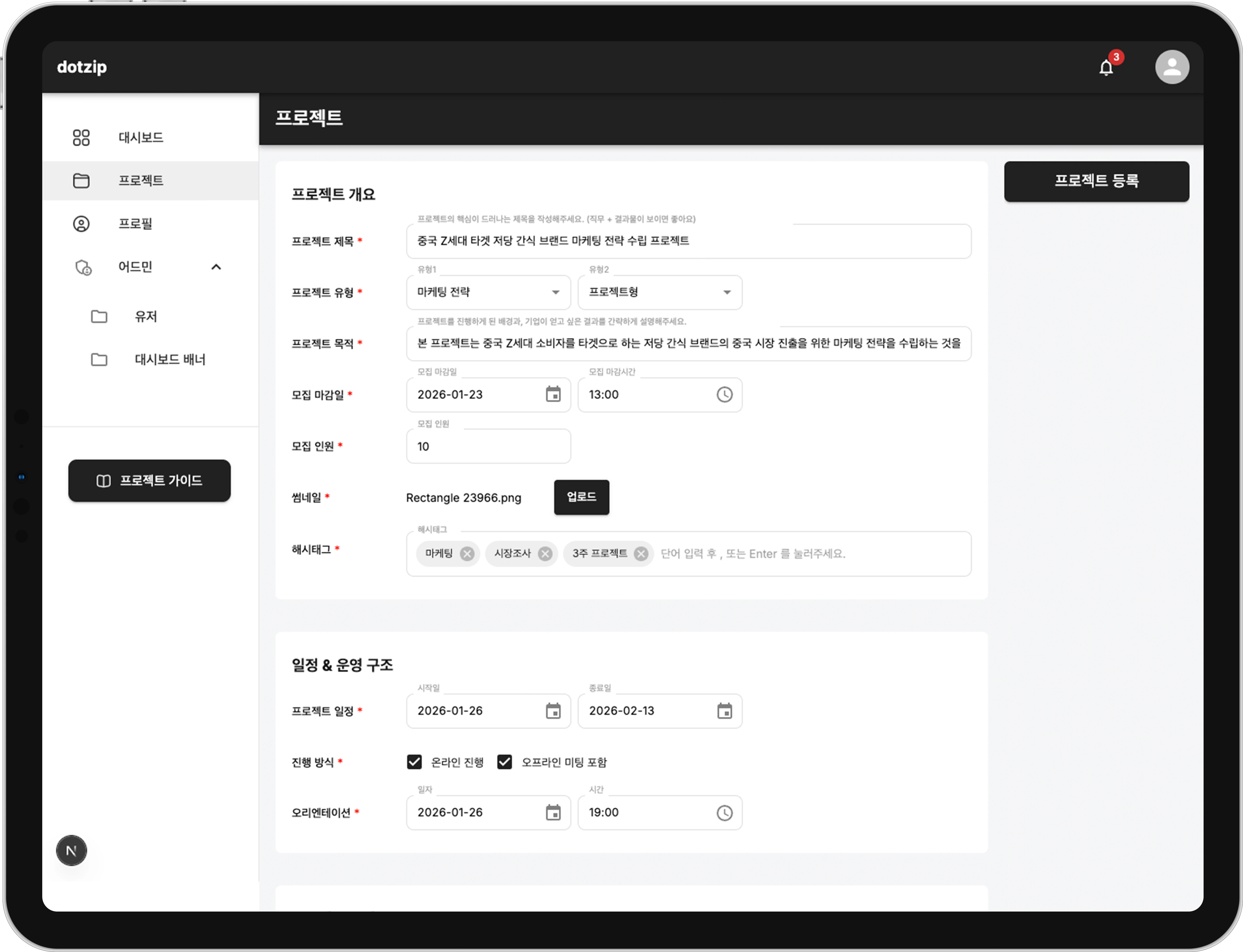Viewport: 1243px width, 952px height.
Task: Go to 대시보드 in sidebar
Action: pos(140,138)
